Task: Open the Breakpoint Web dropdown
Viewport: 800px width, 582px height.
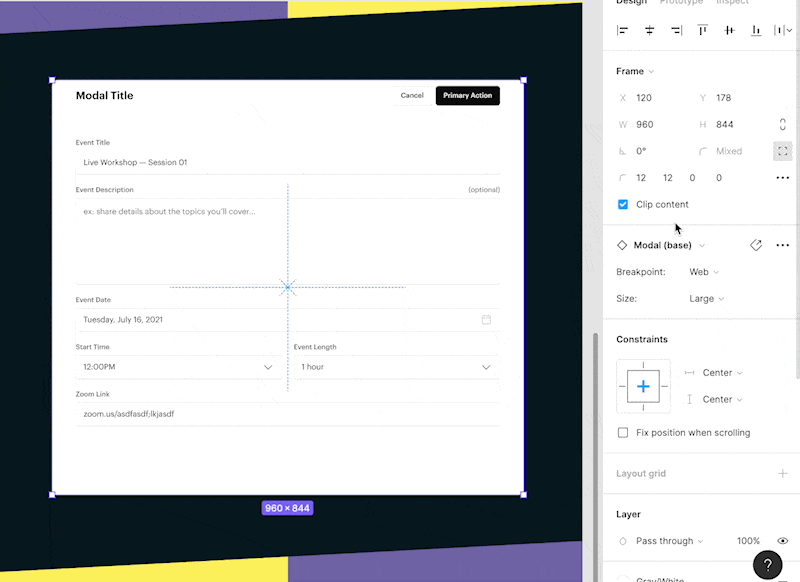Action: coord(704,272)
